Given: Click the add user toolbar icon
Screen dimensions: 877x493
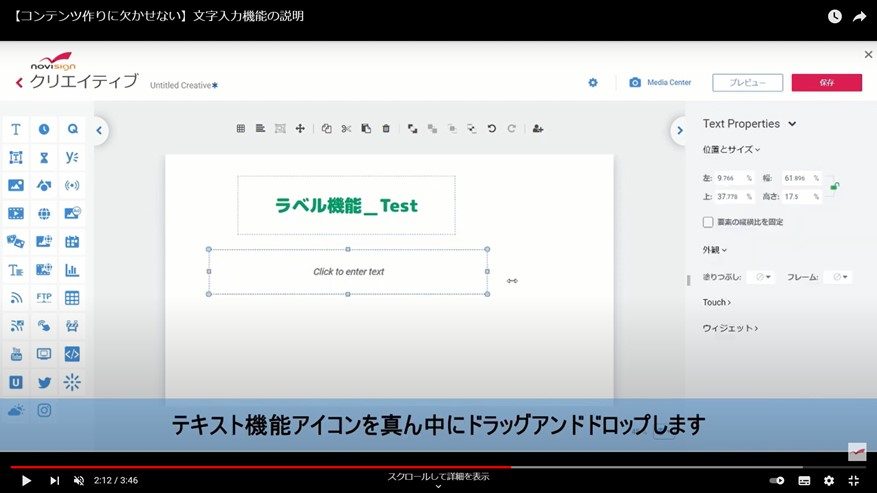Looking at the screenshot, I should point(537,129).
